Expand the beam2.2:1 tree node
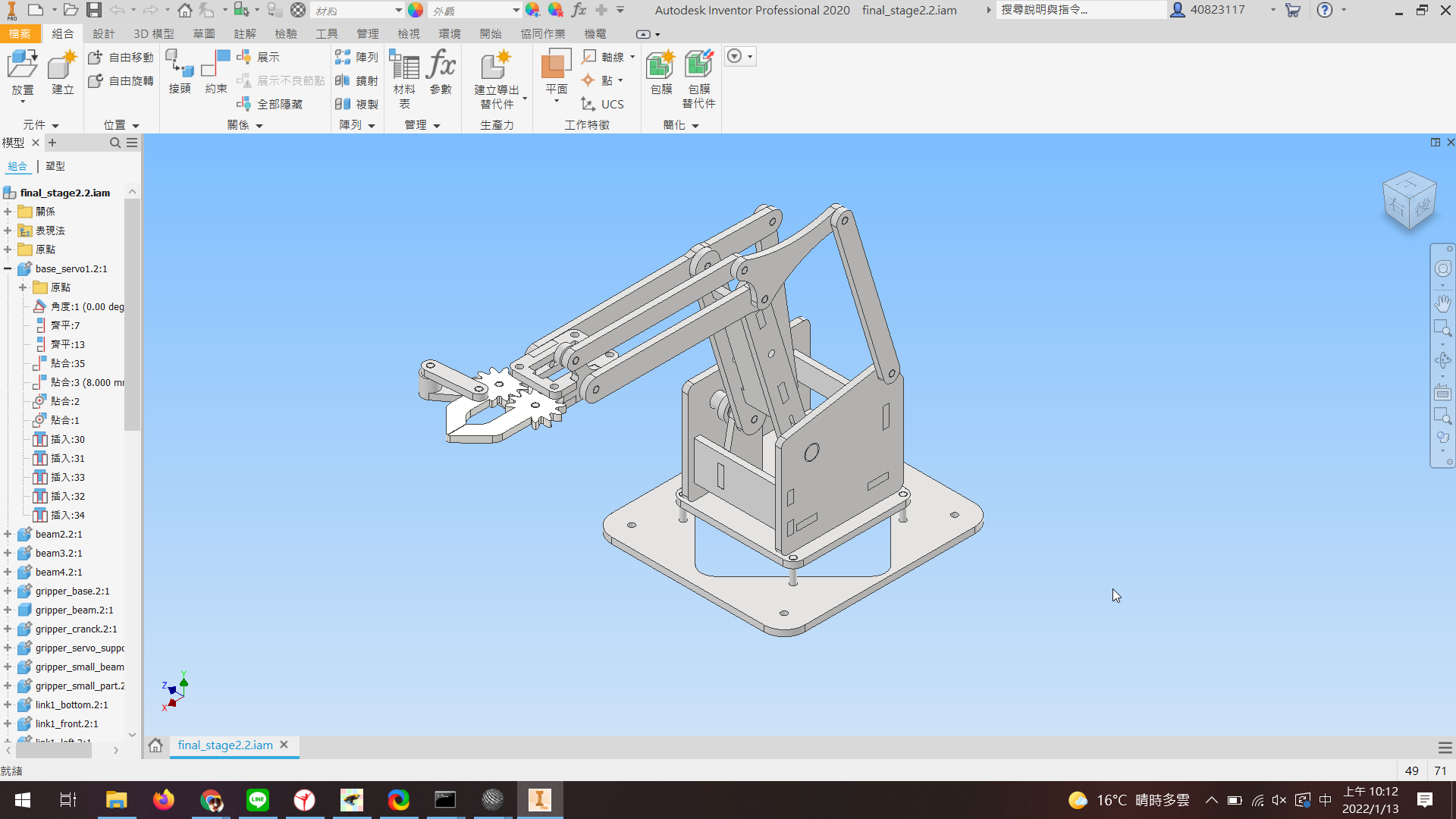This screenshot has width=1456, height=819. pos(8,534)
